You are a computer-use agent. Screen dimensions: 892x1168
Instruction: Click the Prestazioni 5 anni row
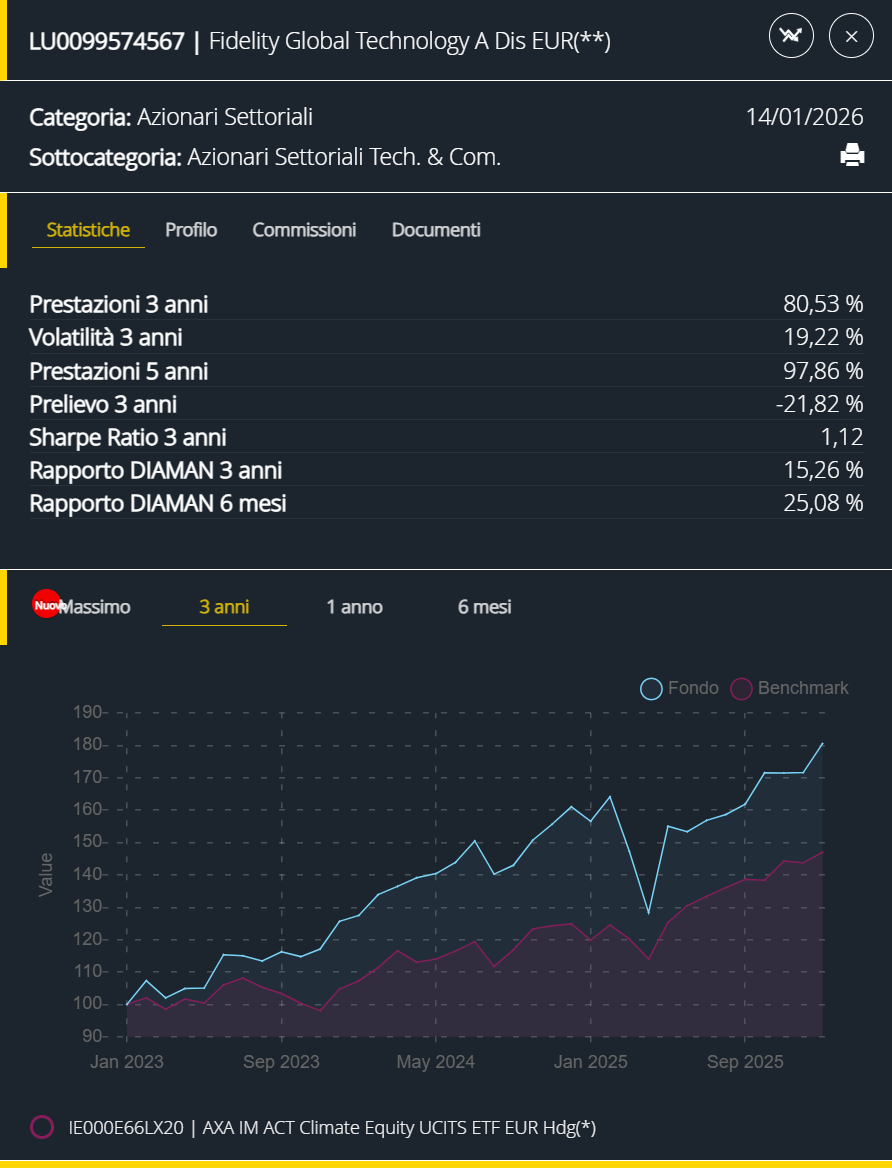coord(446,371)
